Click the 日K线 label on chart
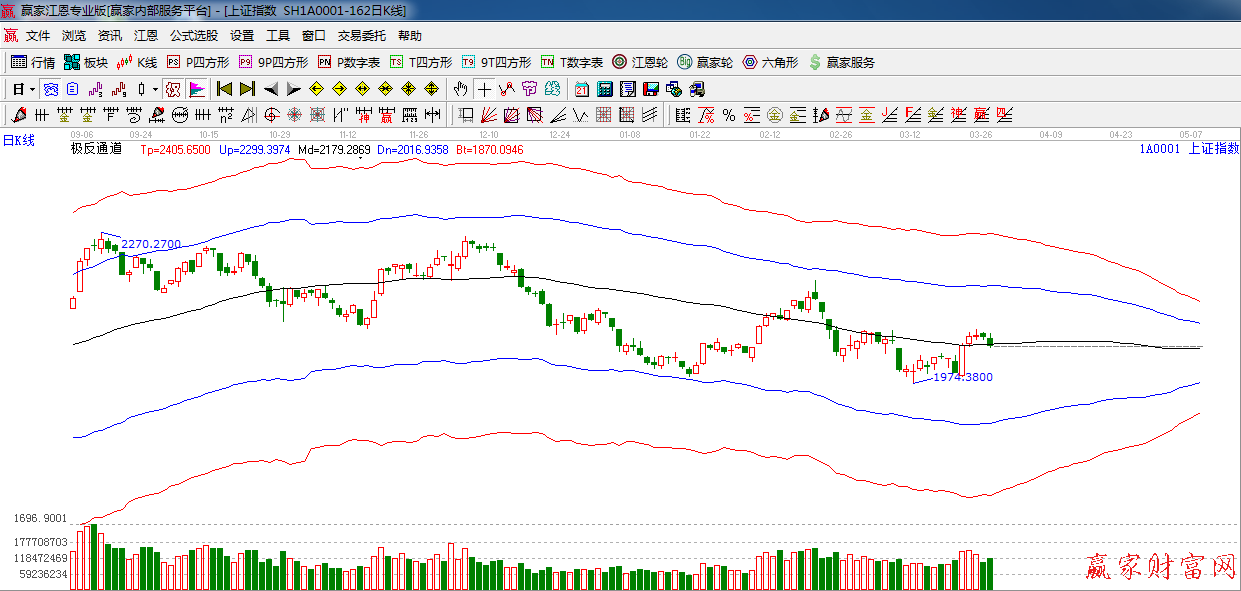This screenshot has height=591, width=1241. [18, 141]
